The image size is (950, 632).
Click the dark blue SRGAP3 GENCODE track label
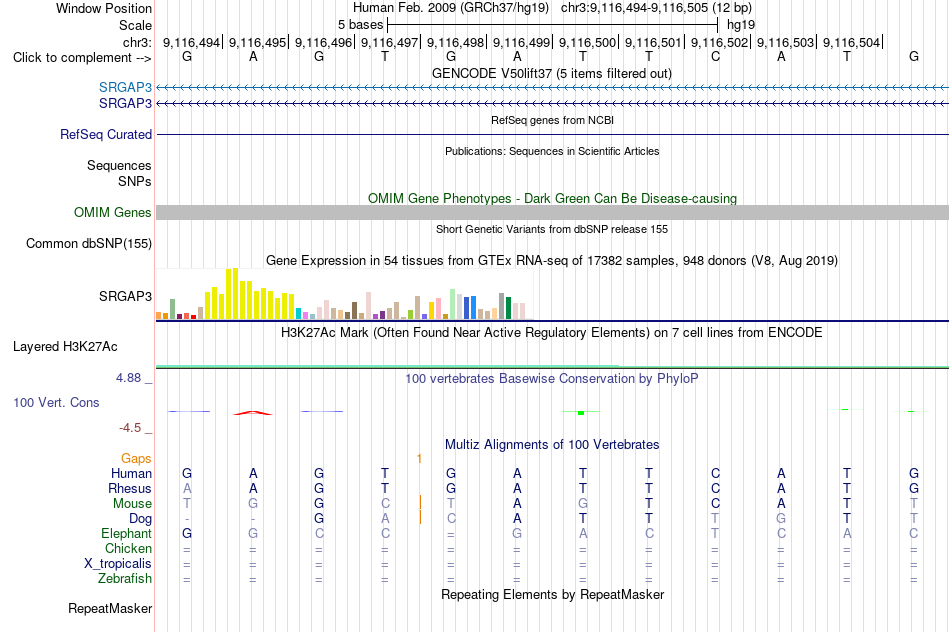coord(125,104)
